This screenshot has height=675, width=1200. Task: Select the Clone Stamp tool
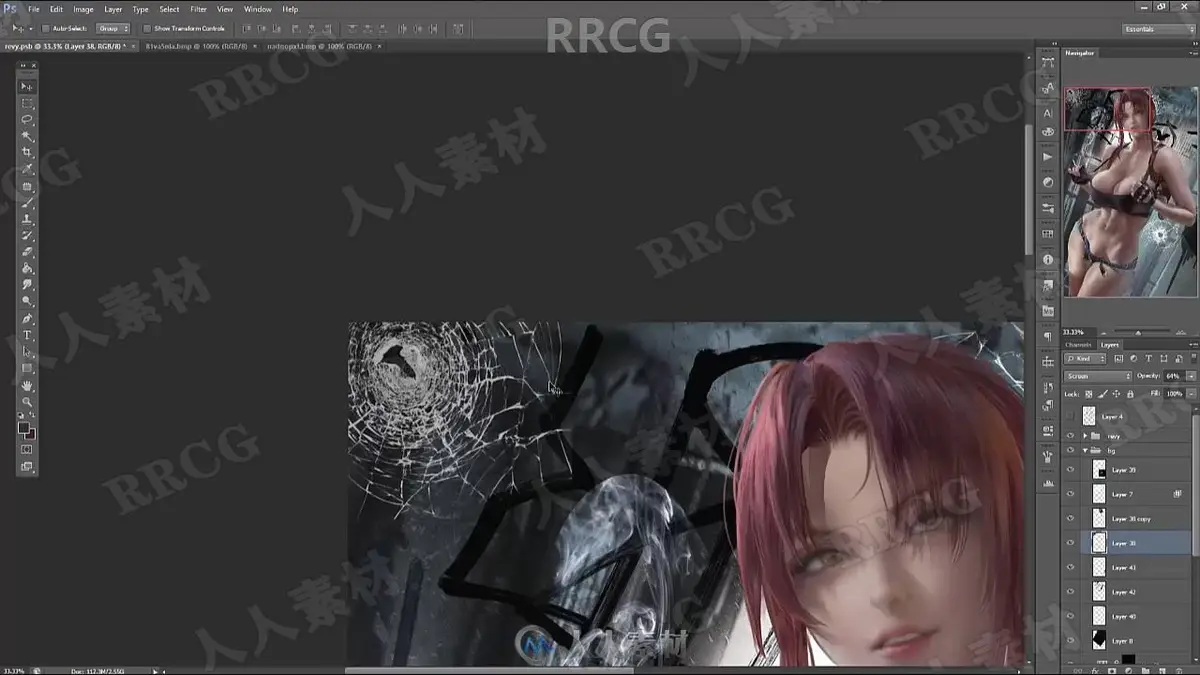coord(27,219)
